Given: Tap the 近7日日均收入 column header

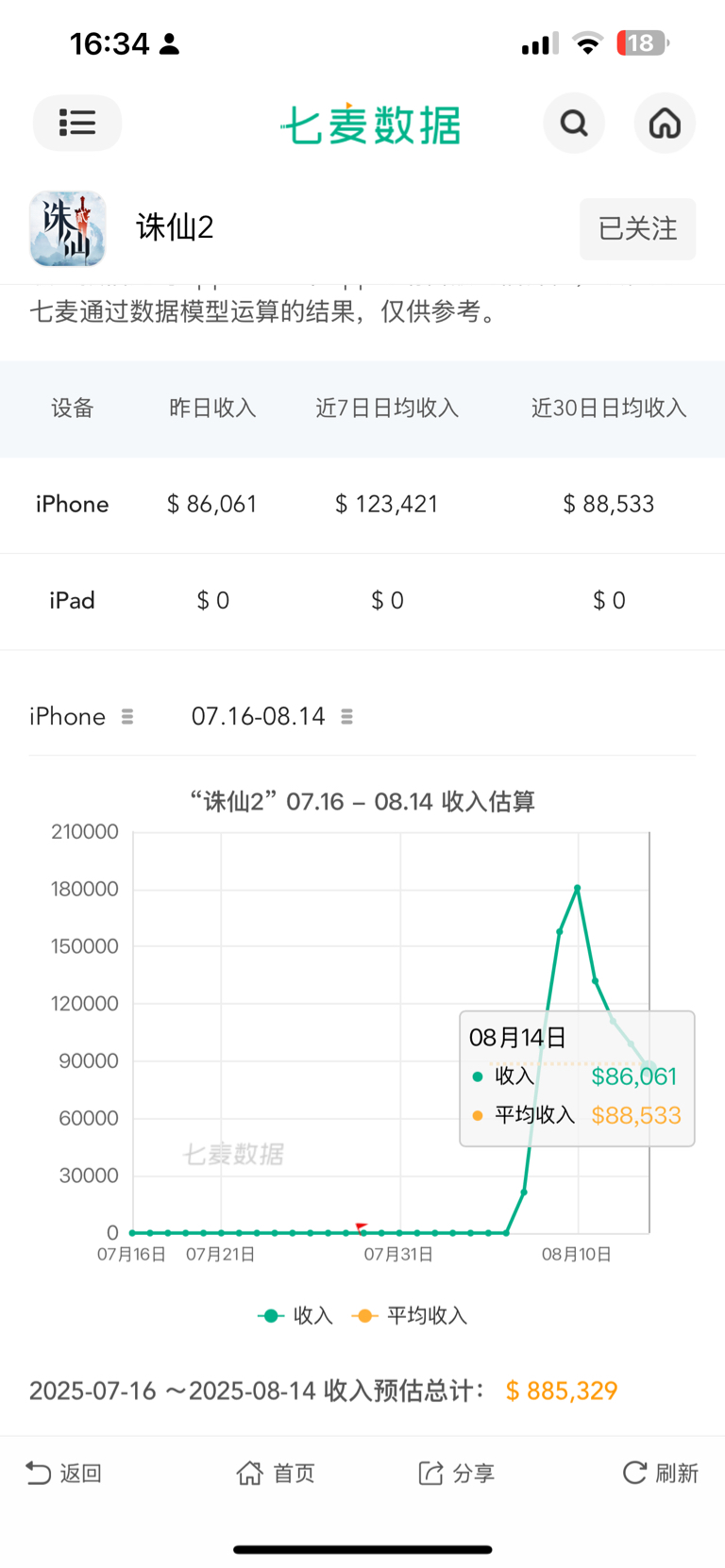Looking at the screenshot, I should click(x=387, y=409).
